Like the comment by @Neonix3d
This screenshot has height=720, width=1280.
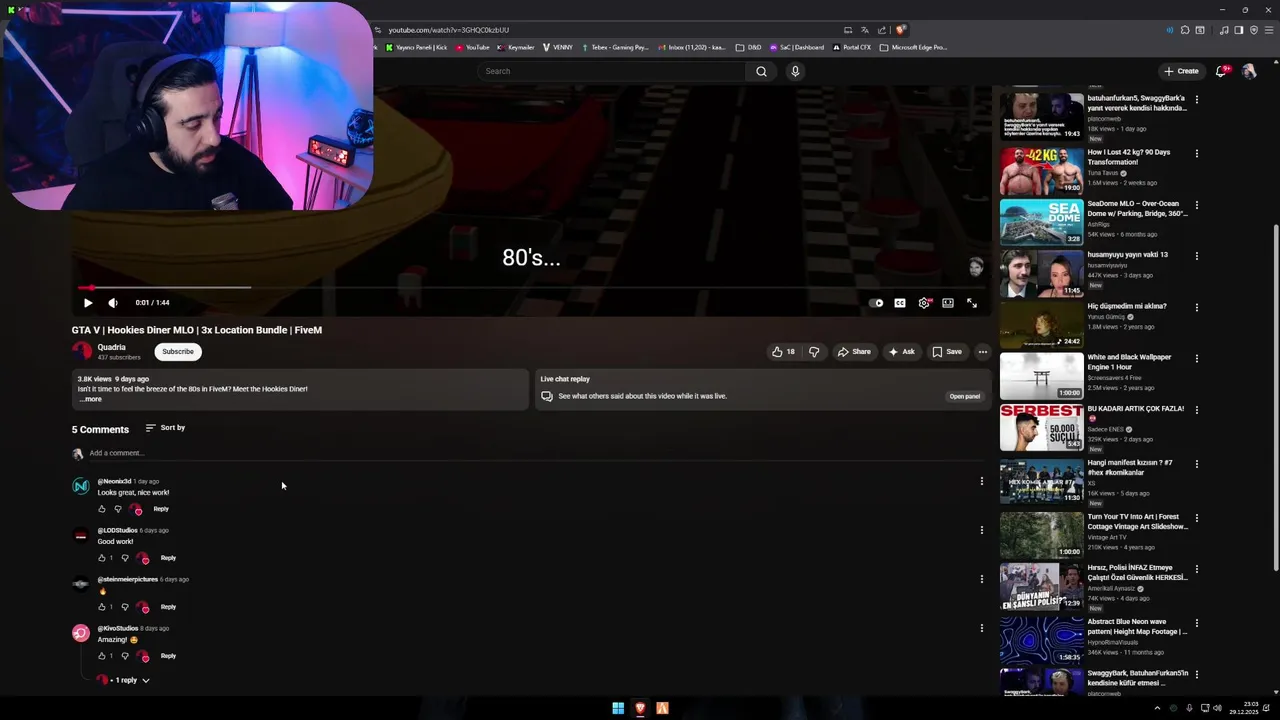(x=102, y=509)
